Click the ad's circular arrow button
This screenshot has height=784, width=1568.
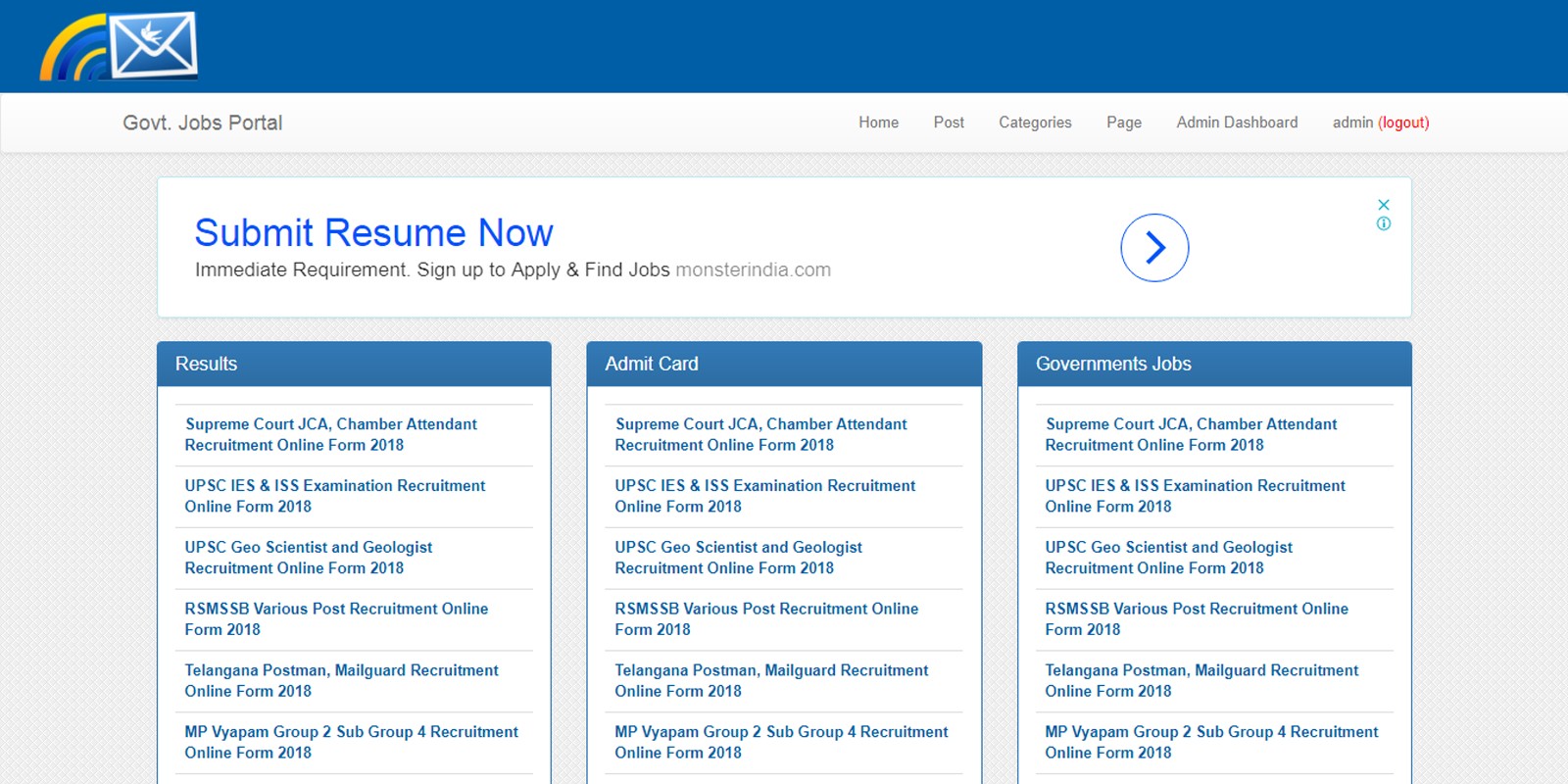(x=1153, y=248)
